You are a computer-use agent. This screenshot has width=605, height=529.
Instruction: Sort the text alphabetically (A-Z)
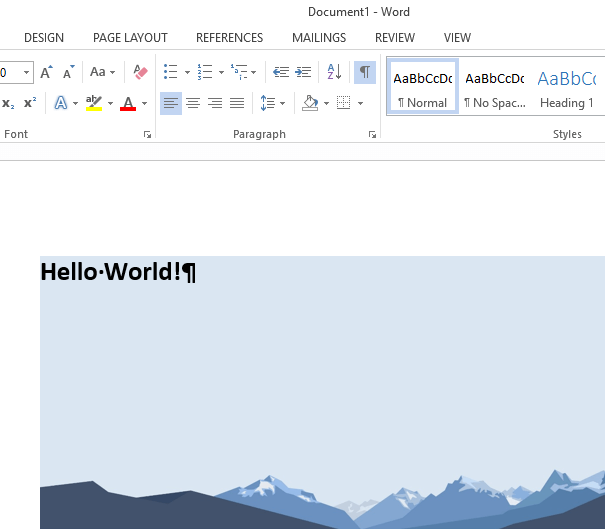(334, 72)
